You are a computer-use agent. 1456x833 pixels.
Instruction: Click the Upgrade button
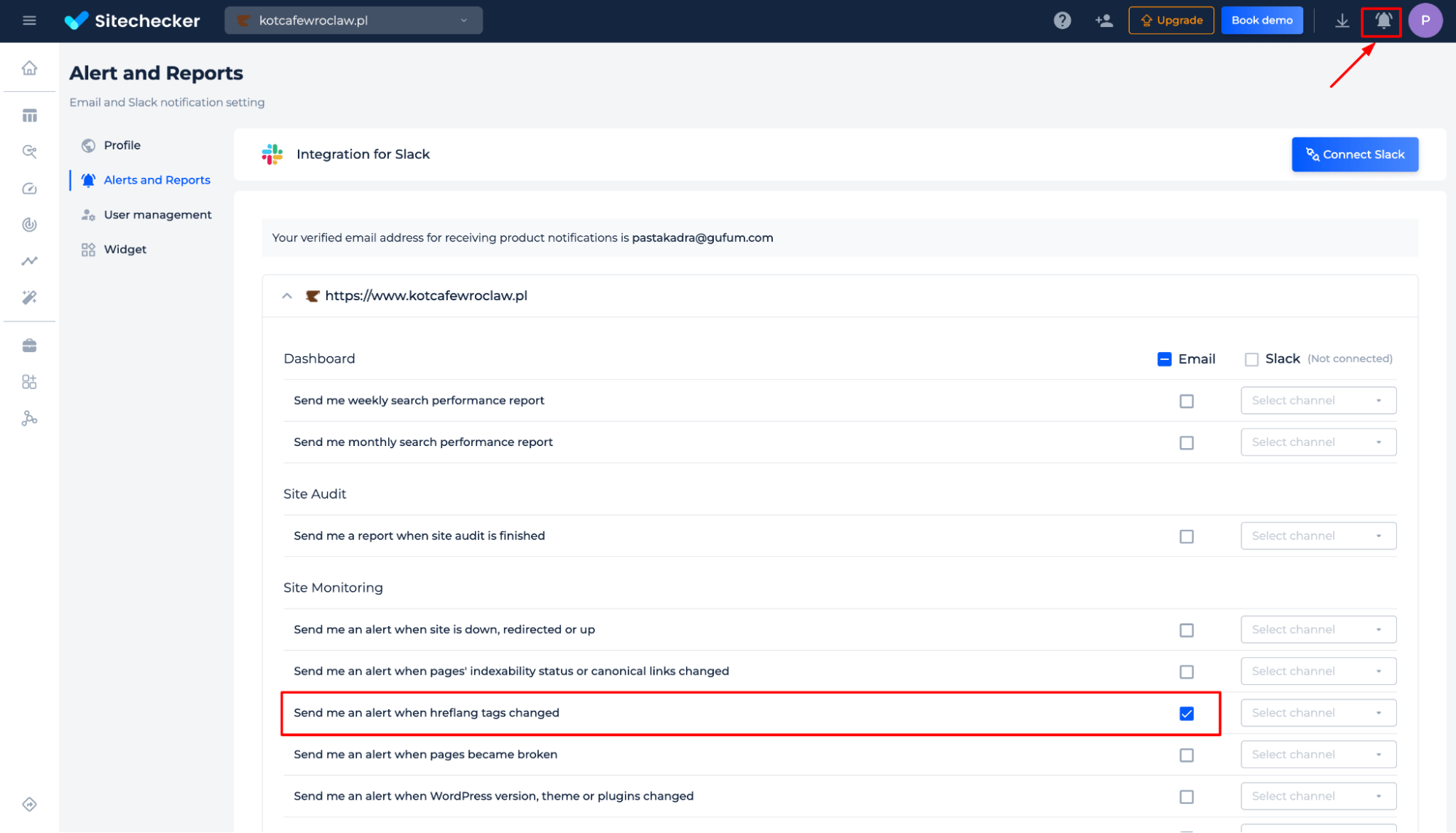[x=1171, y=20]
